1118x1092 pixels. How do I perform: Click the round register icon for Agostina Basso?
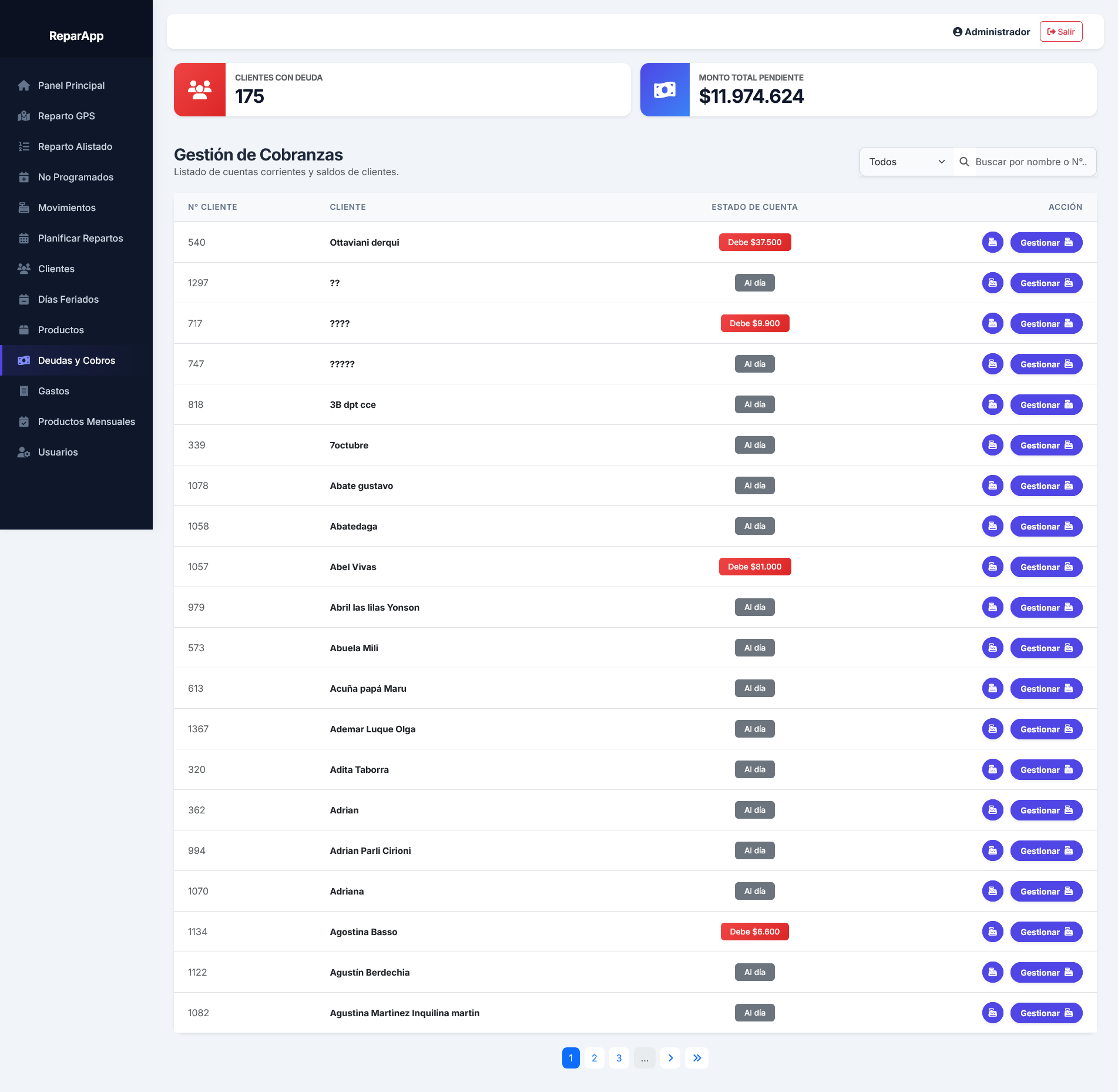[992, 932]
